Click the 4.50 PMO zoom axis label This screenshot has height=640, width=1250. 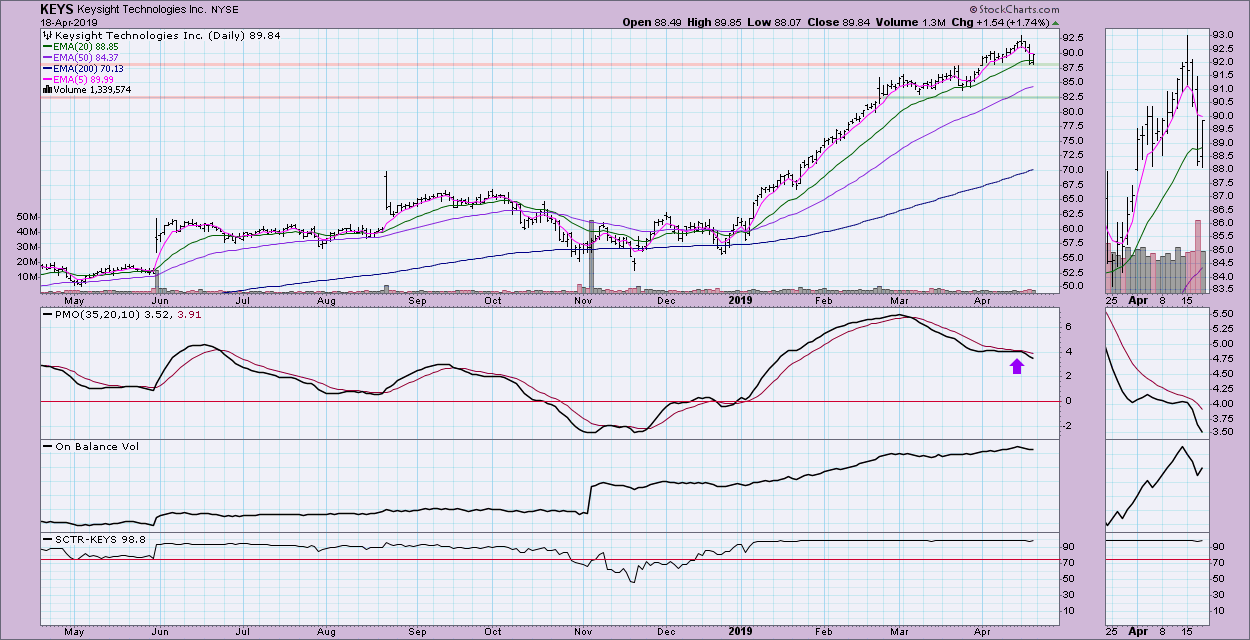(1223, 374)
